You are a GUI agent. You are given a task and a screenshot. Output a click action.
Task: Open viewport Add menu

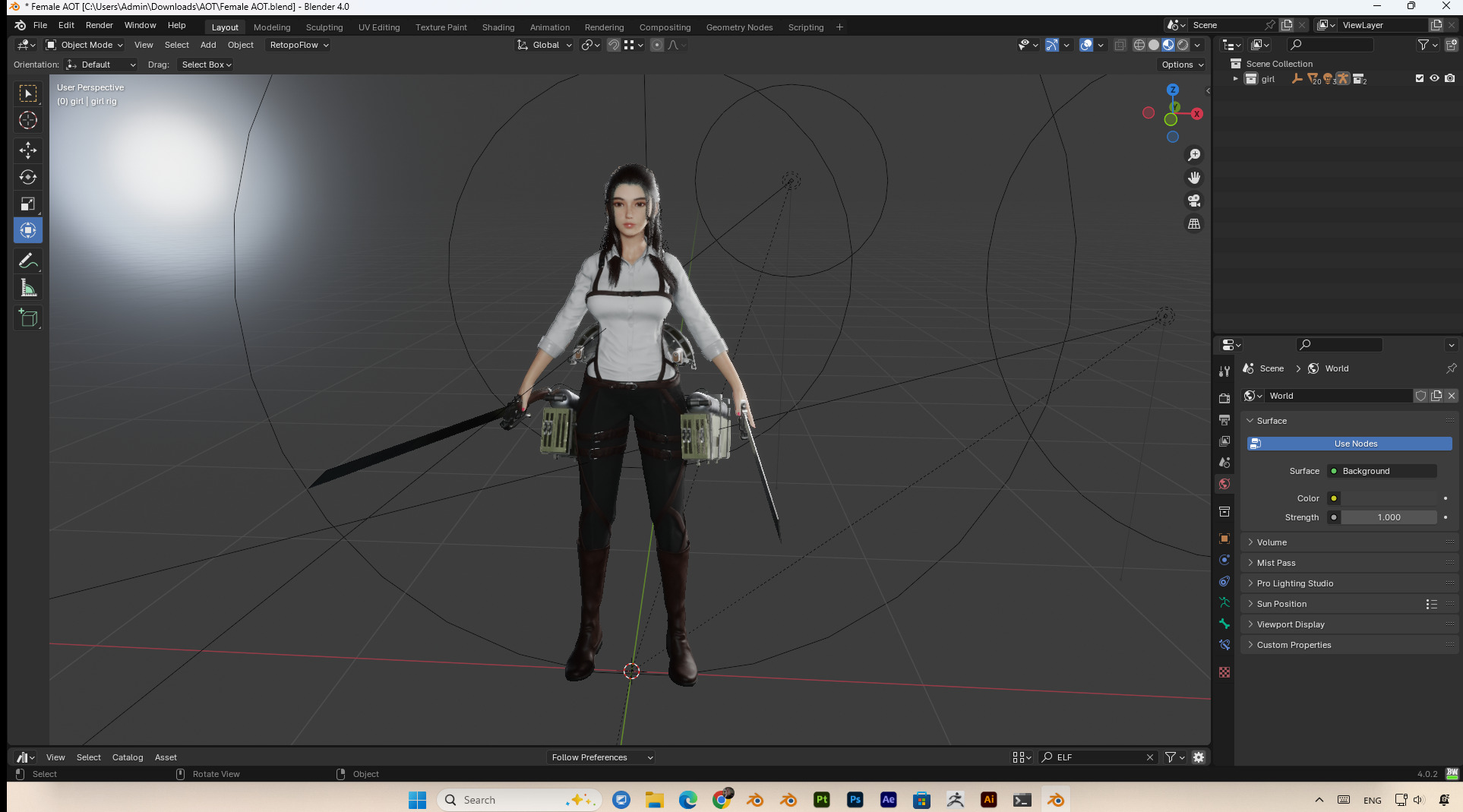[208, 45]
